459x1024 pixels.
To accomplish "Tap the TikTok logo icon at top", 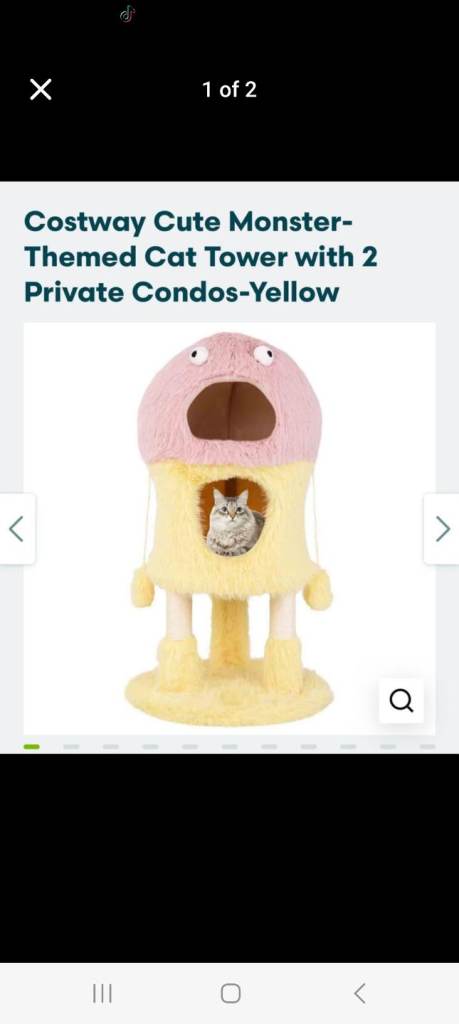I will (127, 14).
